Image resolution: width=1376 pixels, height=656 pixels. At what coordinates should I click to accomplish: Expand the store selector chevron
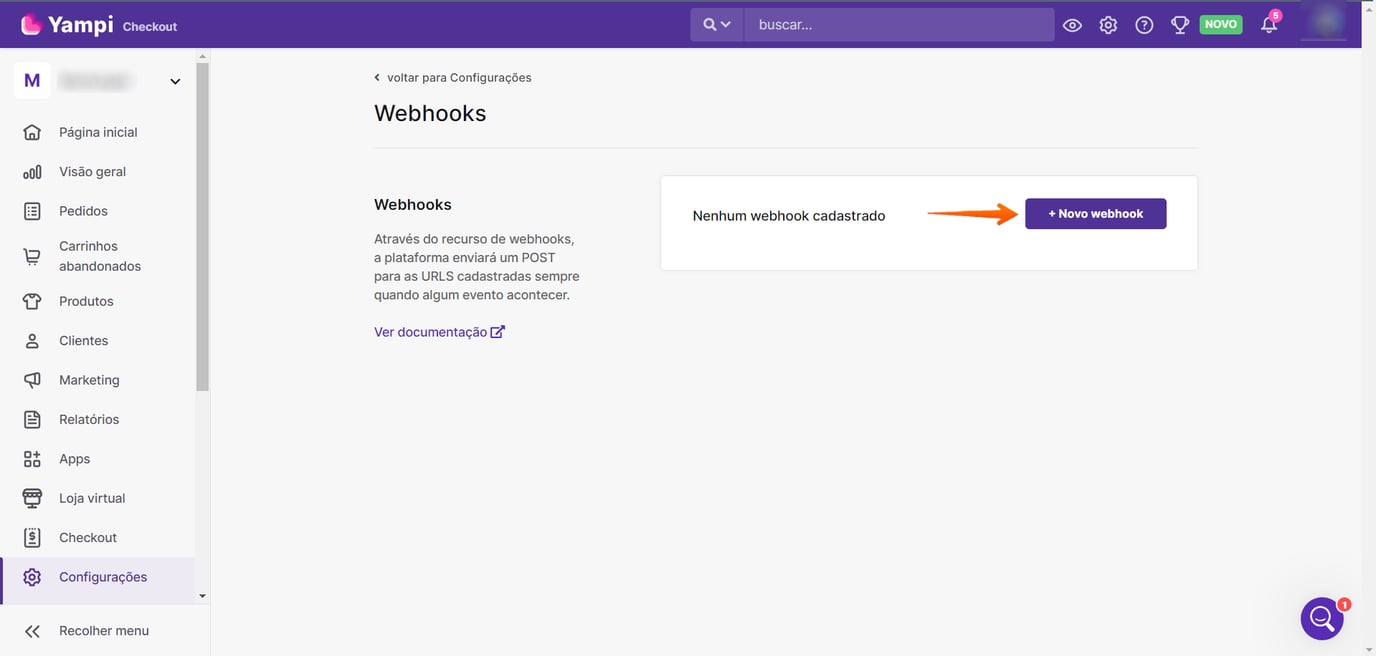click(175, 81)
